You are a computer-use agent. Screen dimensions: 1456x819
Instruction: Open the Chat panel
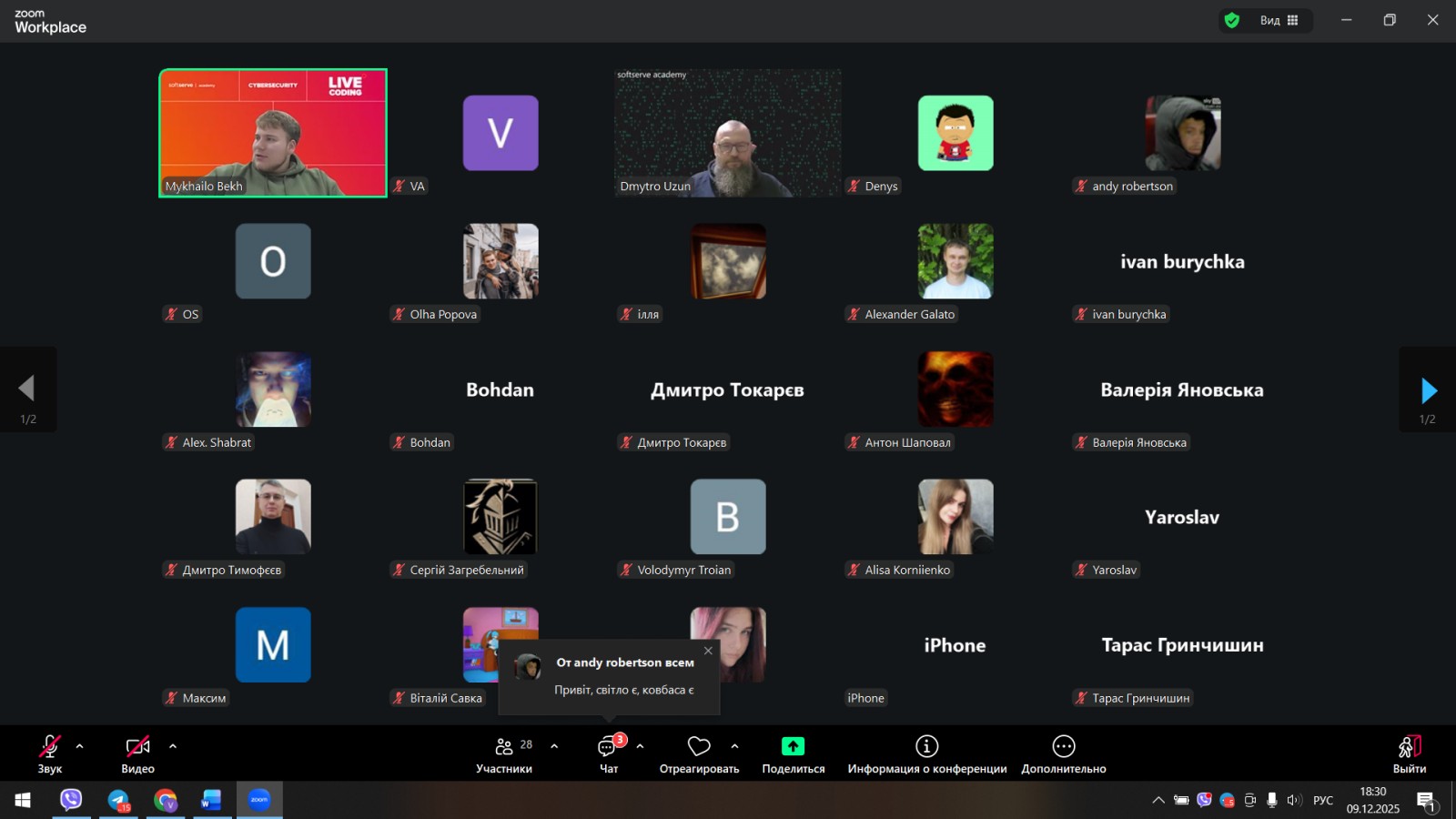[x=607, y=747]
